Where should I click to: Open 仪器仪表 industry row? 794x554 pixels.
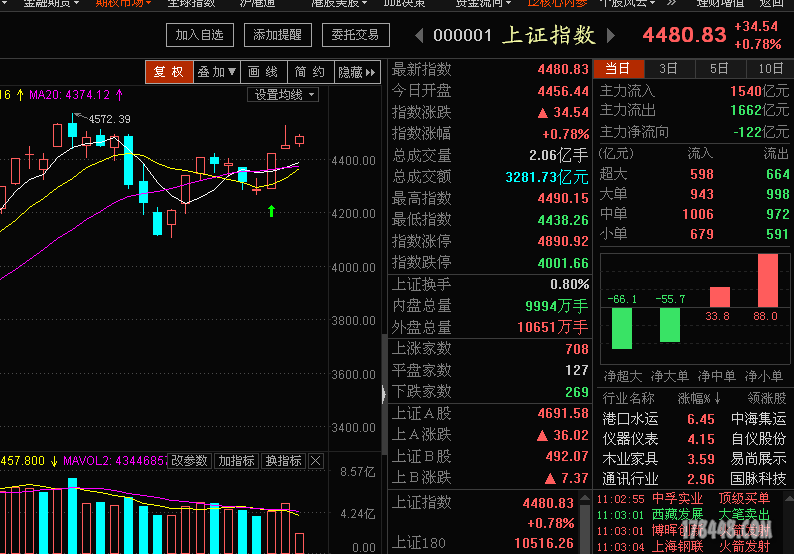click(x=694, y=439)
